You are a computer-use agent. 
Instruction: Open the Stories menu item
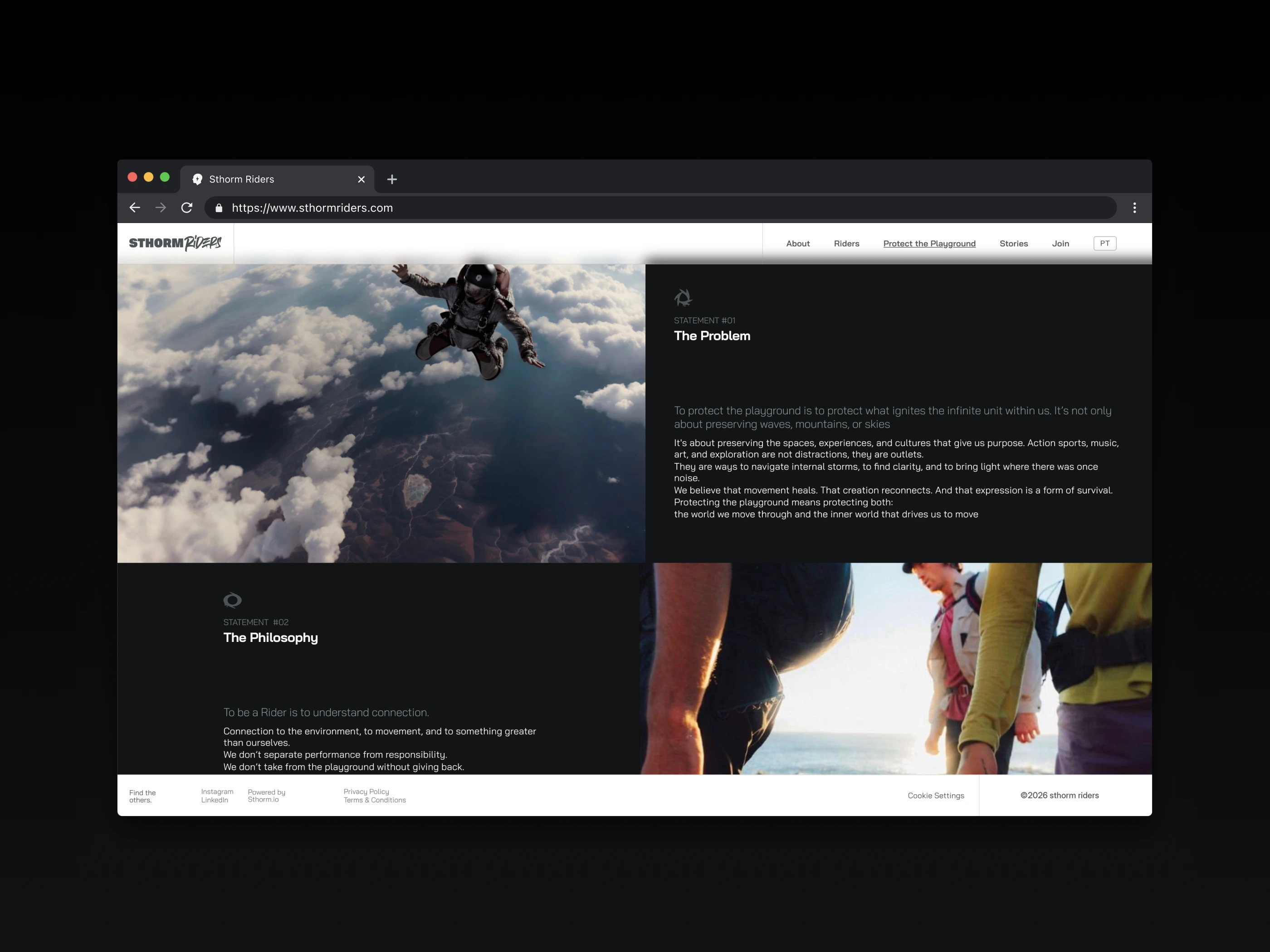[x=1013, y=244]
